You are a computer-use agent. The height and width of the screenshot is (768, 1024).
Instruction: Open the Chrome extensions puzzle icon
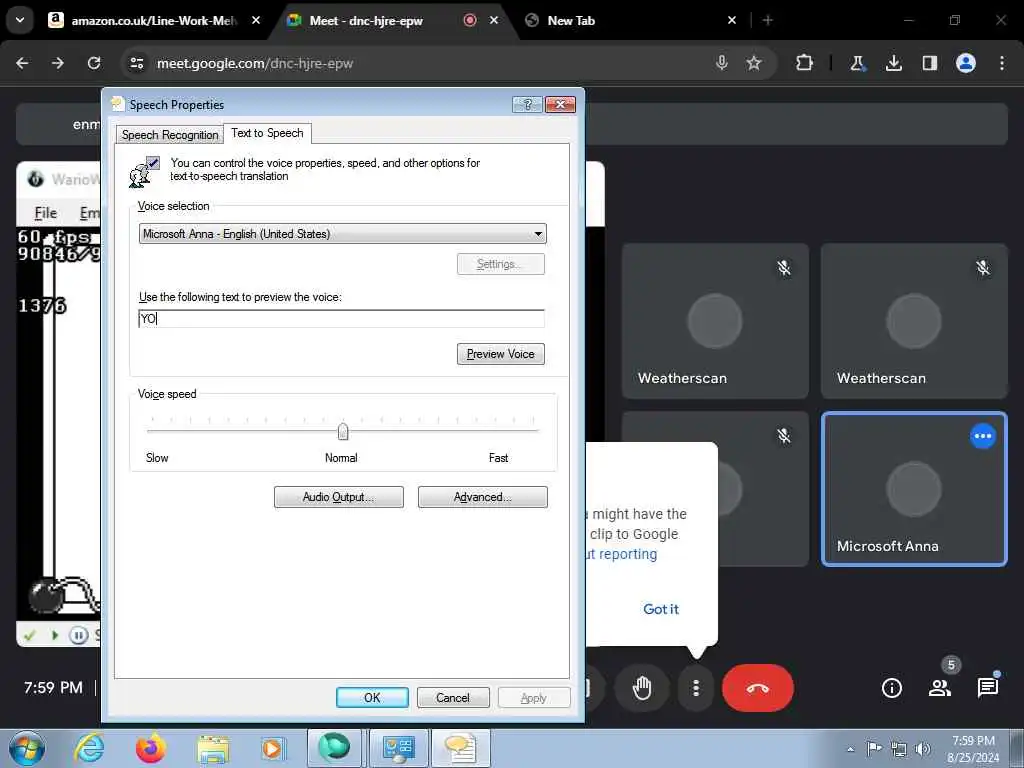pos(805,63)
